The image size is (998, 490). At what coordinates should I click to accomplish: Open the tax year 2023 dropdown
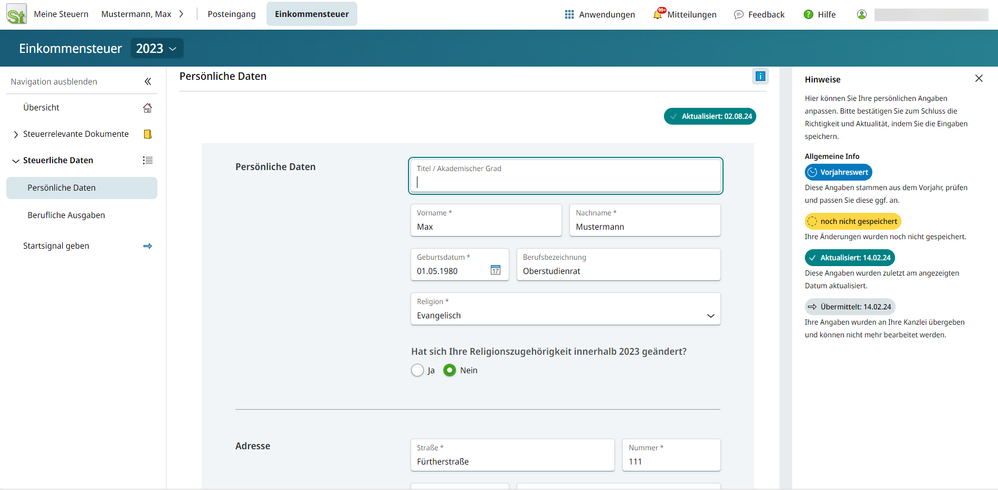click(x=160, y=49)
